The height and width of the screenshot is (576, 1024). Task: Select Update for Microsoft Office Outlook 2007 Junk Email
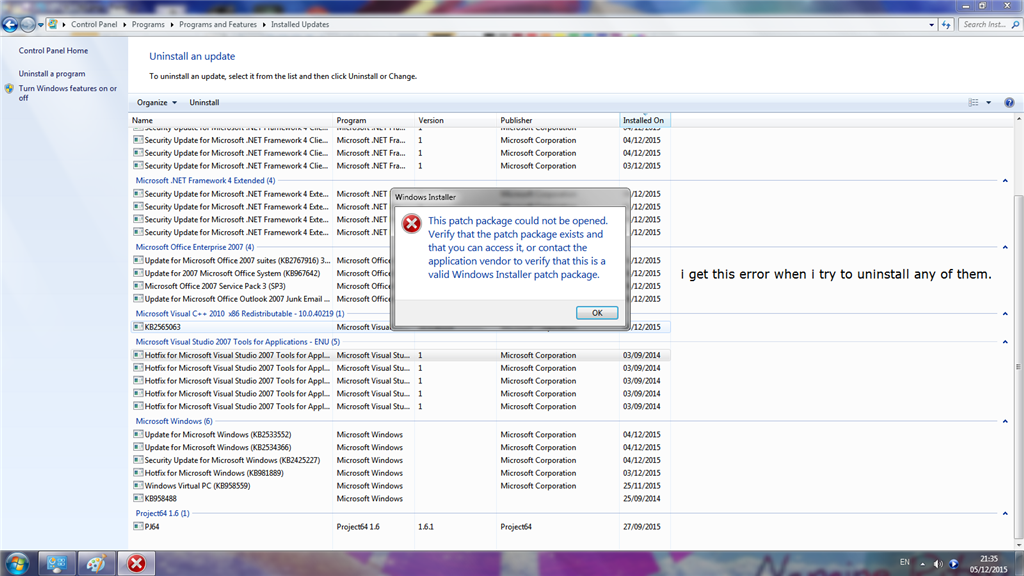pyautogui.click(x=401, y=299)
